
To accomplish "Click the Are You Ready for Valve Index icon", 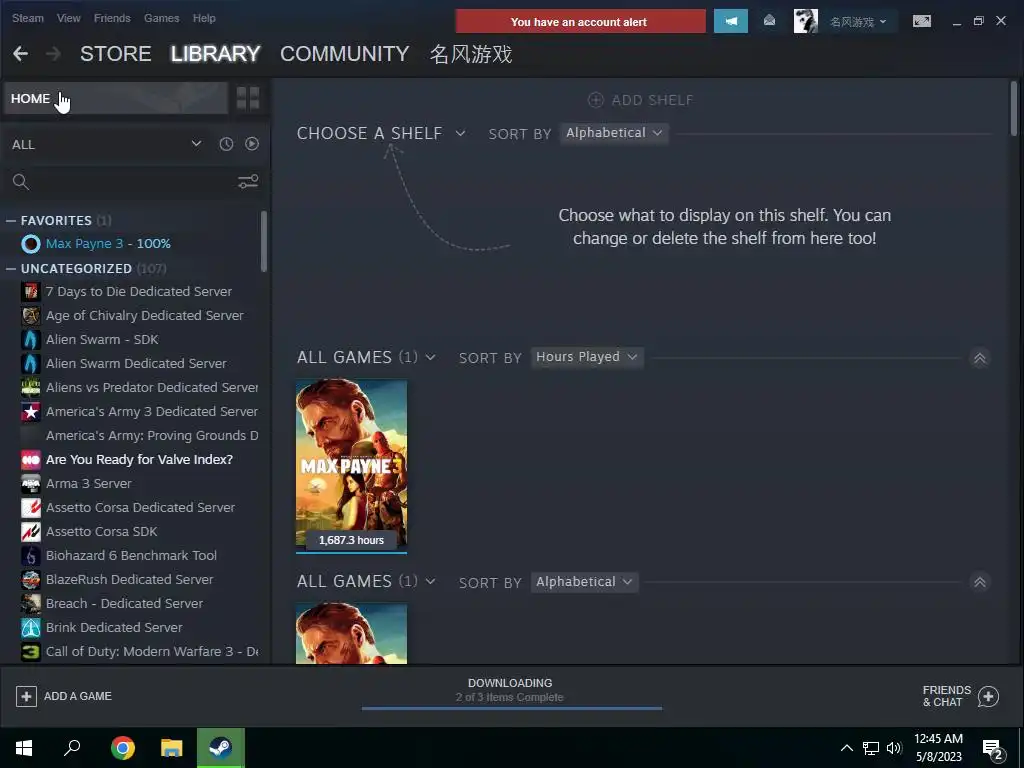I will [31, 460].
